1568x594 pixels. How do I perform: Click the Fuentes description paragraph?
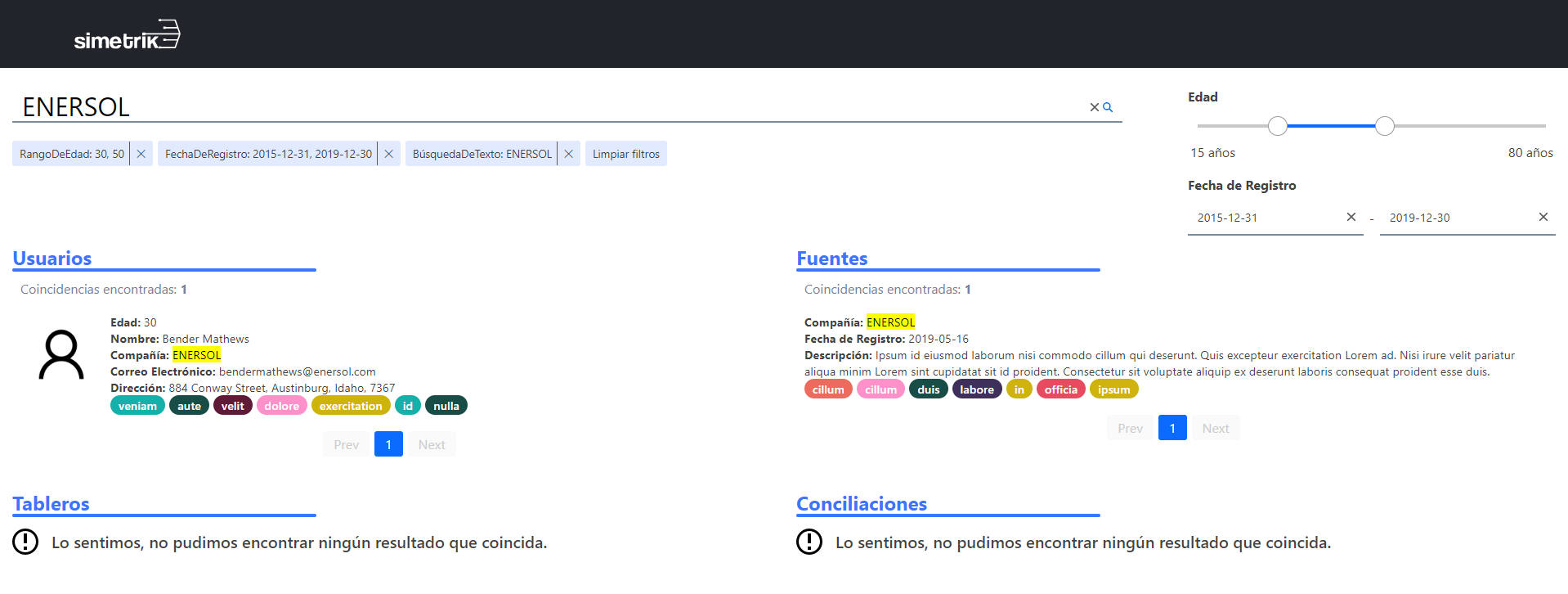coord(1160,363)
